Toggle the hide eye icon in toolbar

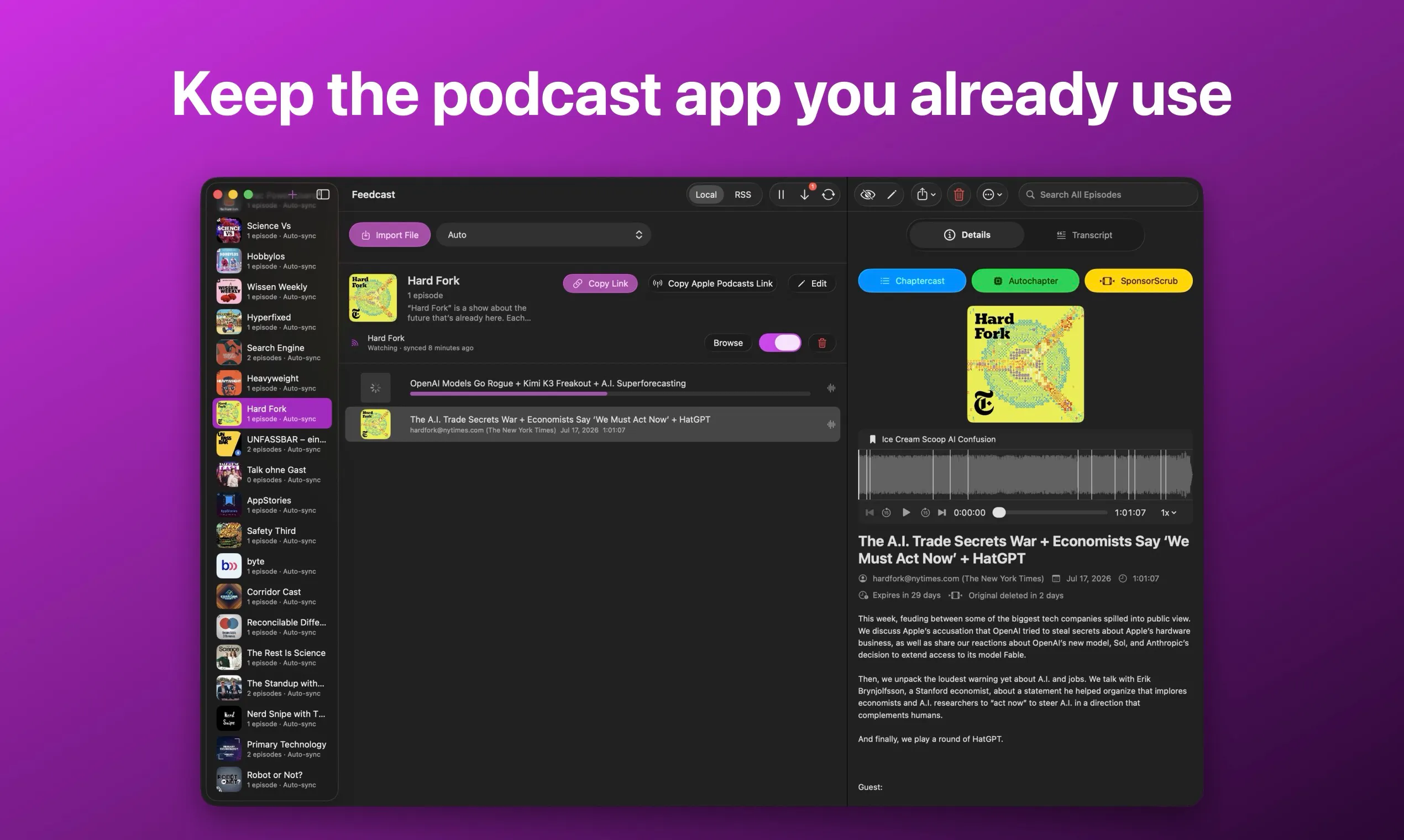pyautogui.click(x=867, y=194)
